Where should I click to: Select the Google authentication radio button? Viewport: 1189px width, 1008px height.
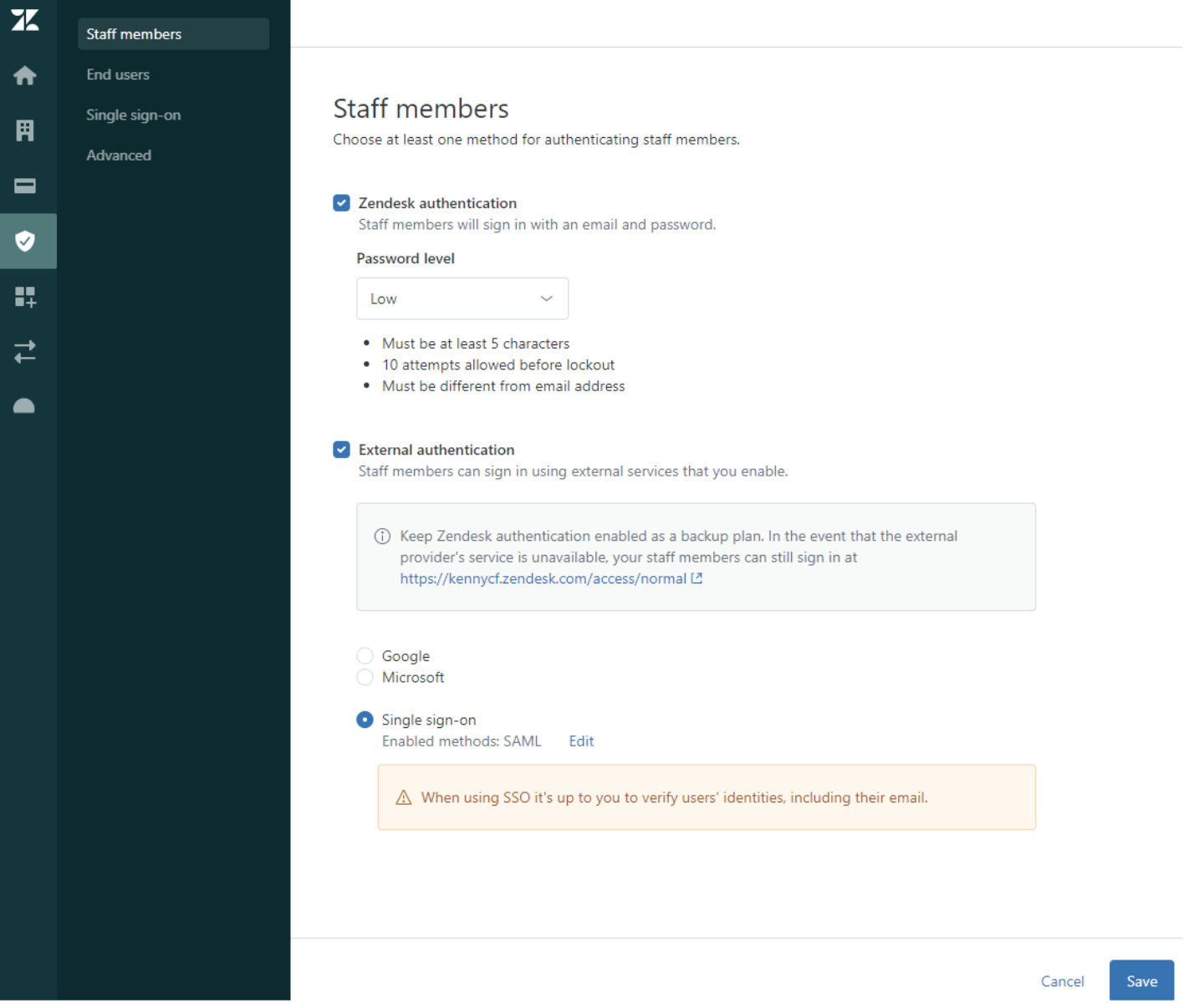pos(365,655)
